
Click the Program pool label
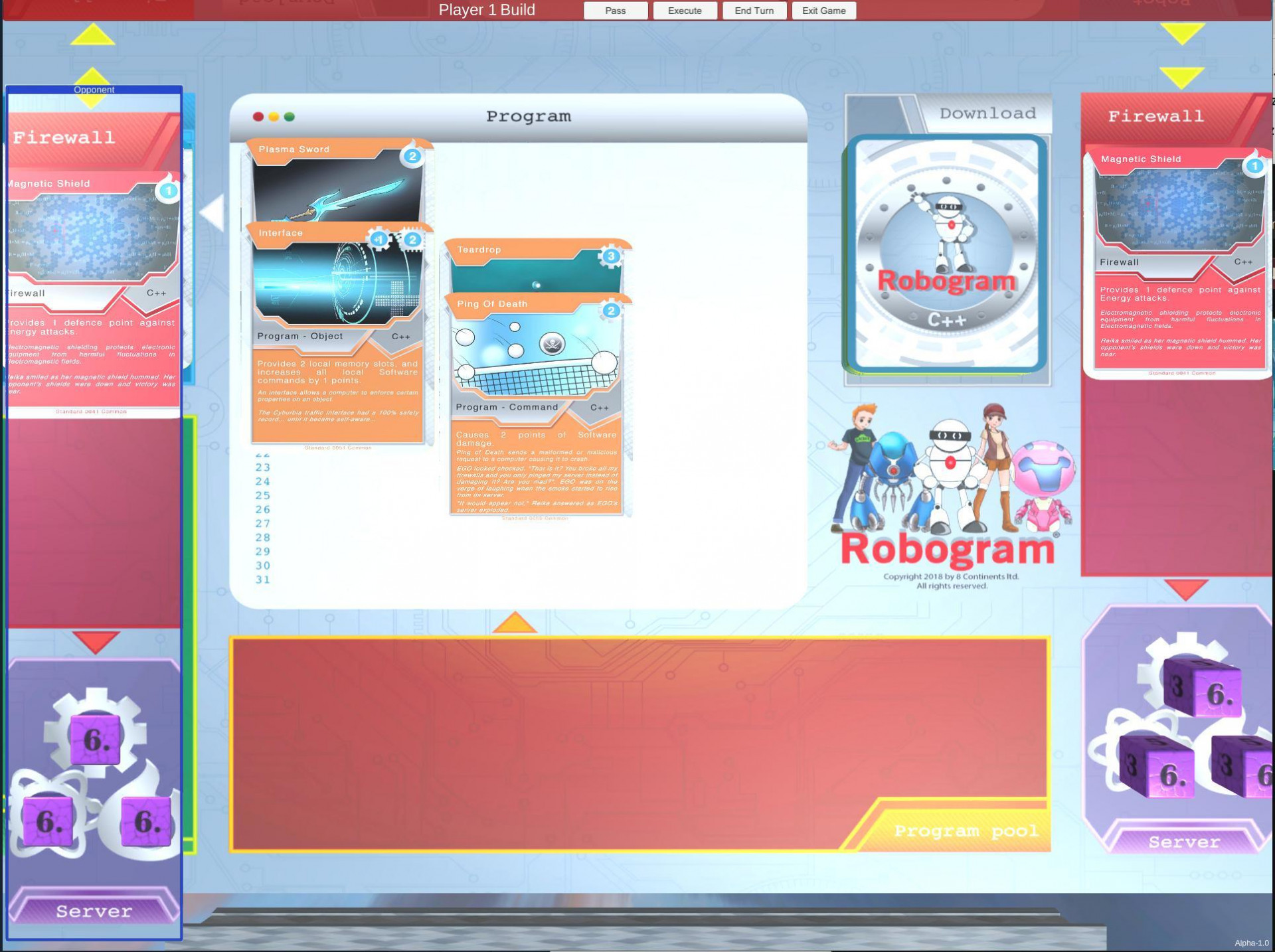[966, 831]
